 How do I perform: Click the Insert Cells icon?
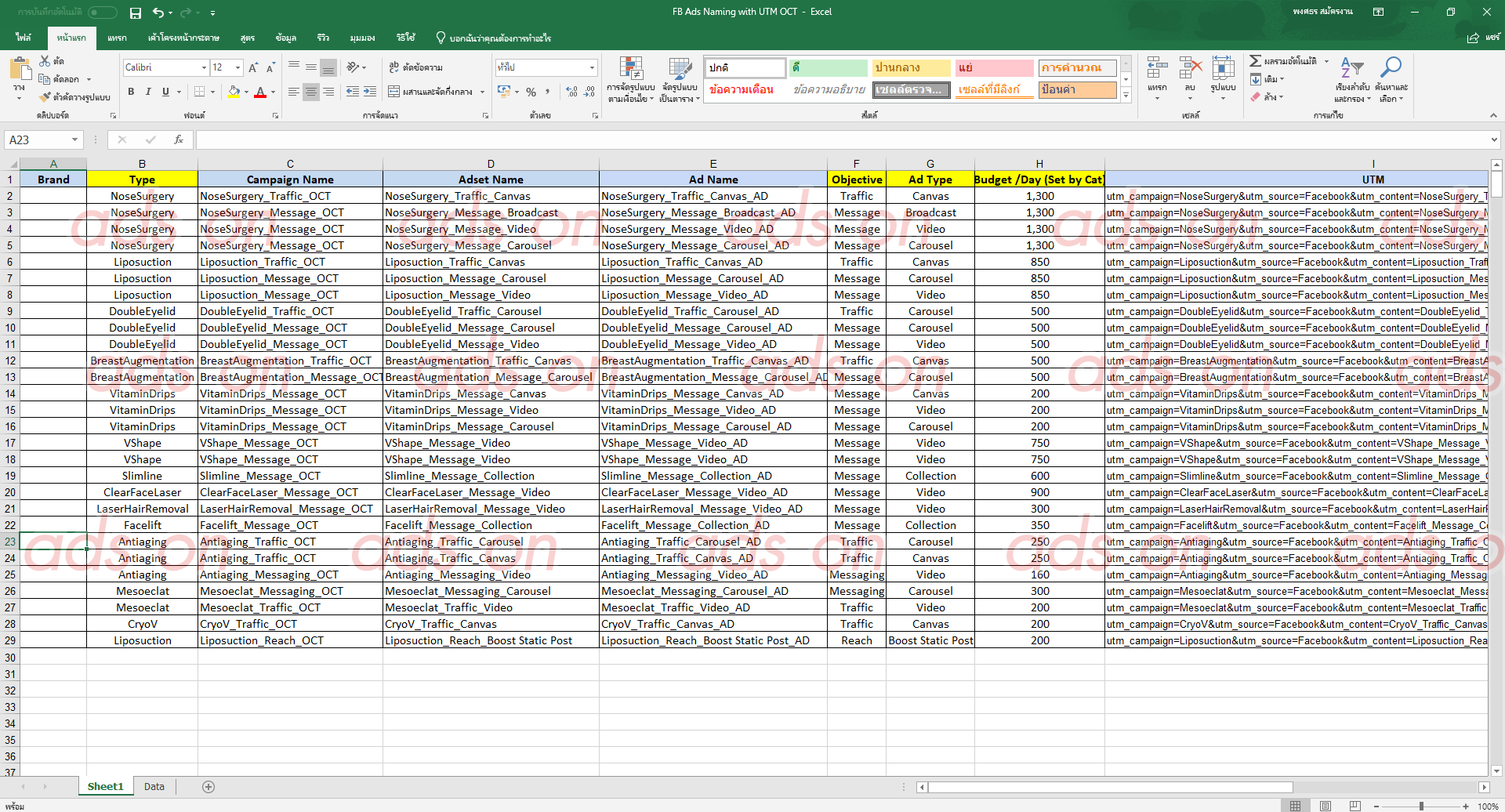[1157, 68]
